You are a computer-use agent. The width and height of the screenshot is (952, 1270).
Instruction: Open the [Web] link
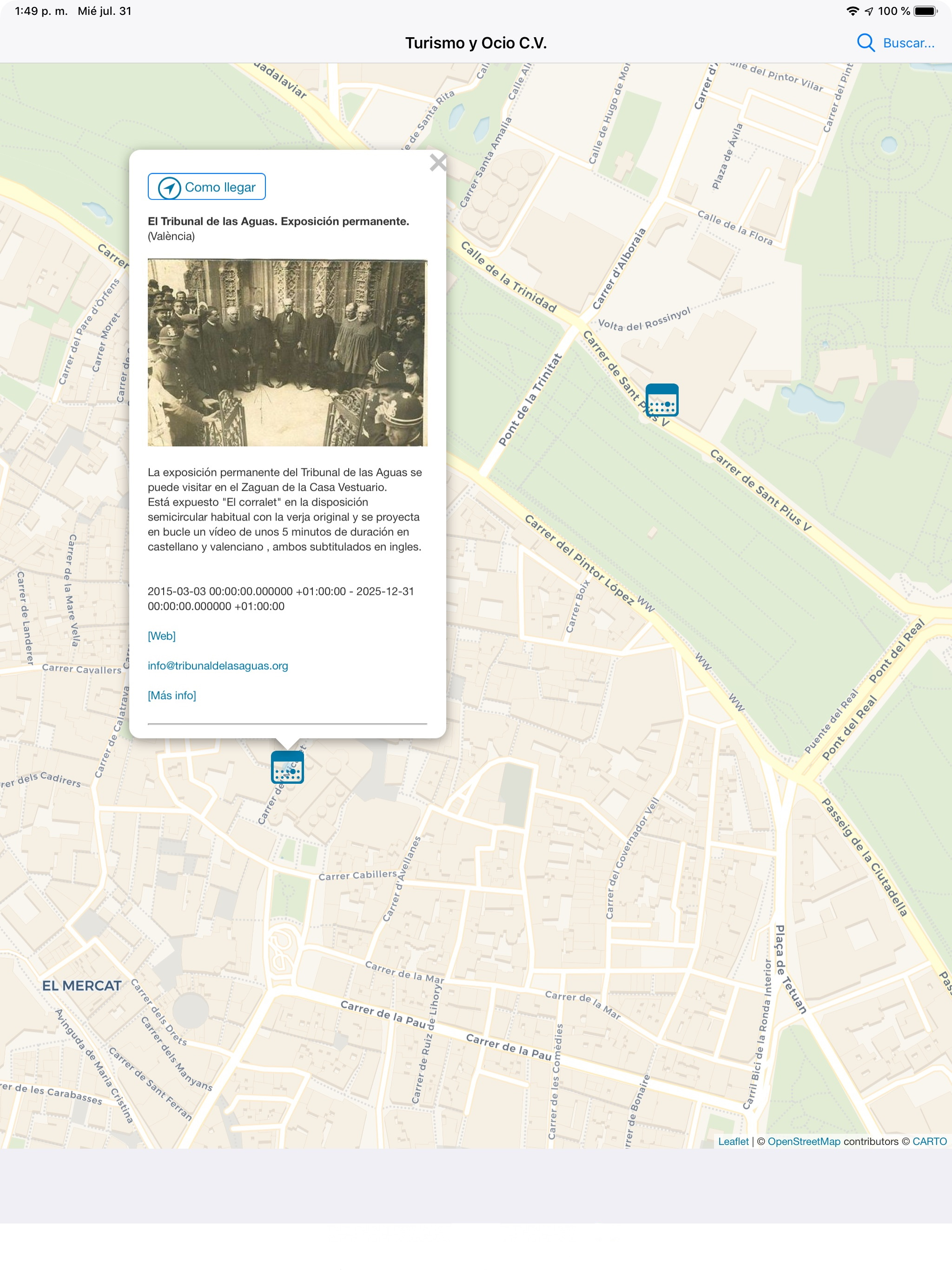[x=161, y=635]
